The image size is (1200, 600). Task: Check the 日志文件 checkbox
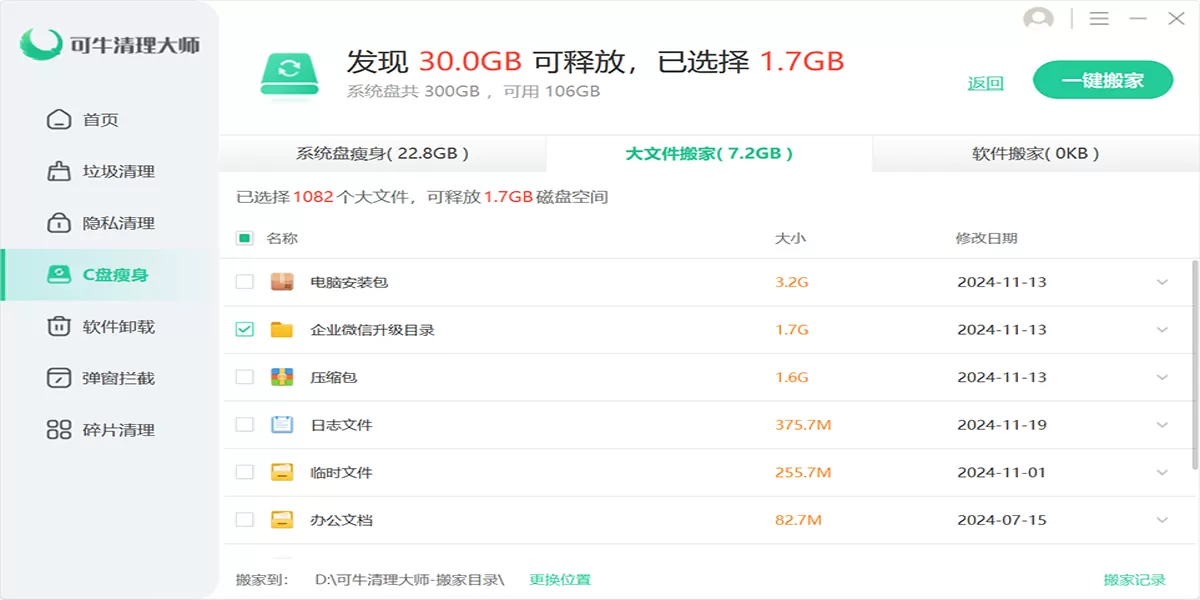point(244,425)
